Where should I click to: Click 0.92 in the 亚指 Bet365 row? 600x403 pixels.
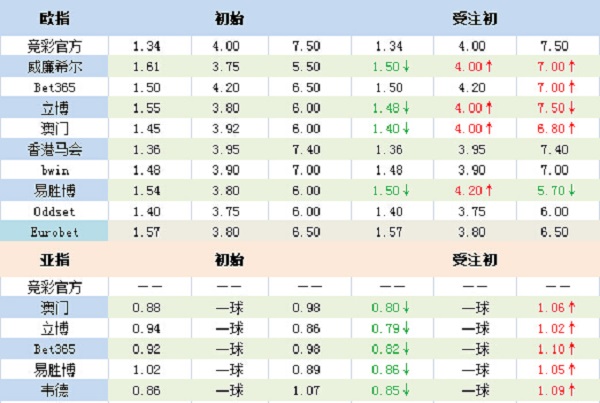coord(146,349)
